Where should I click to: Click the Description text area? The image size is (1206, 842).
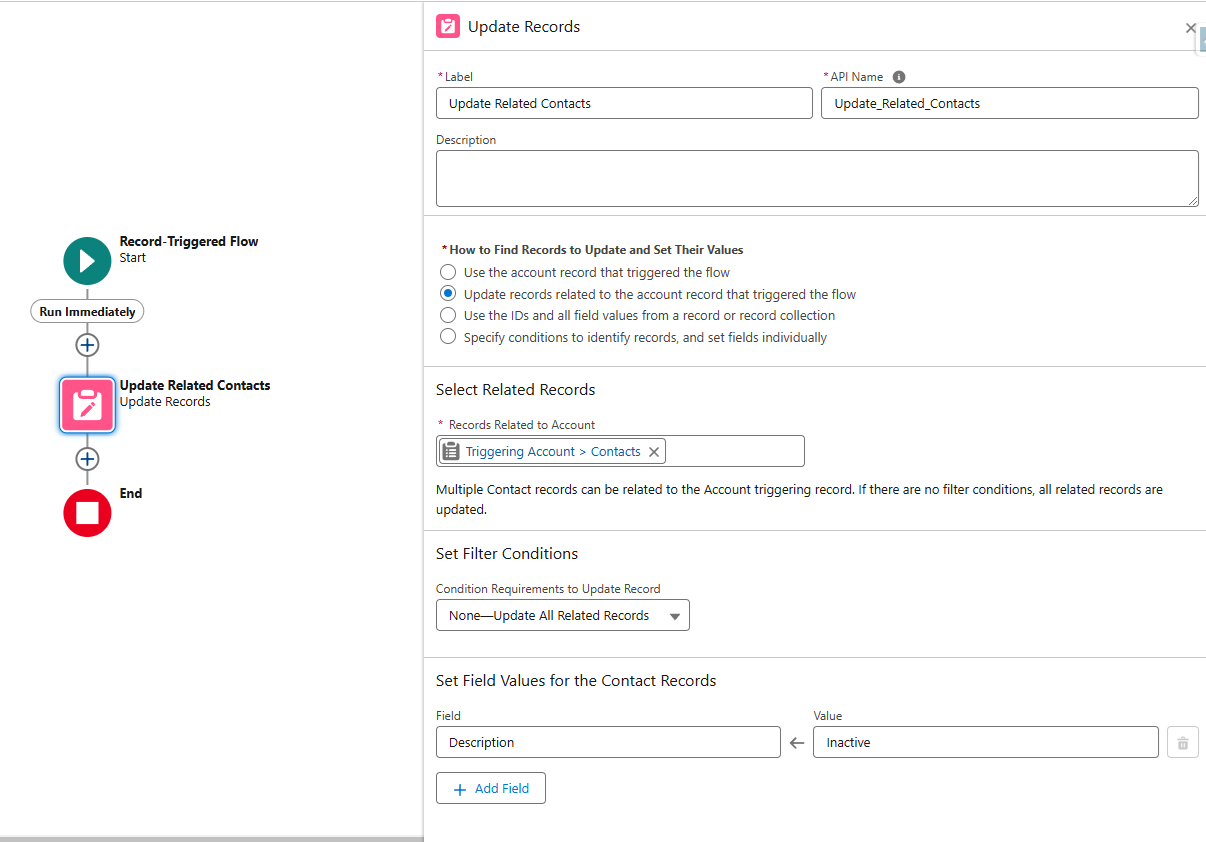(x=816, y=179)
